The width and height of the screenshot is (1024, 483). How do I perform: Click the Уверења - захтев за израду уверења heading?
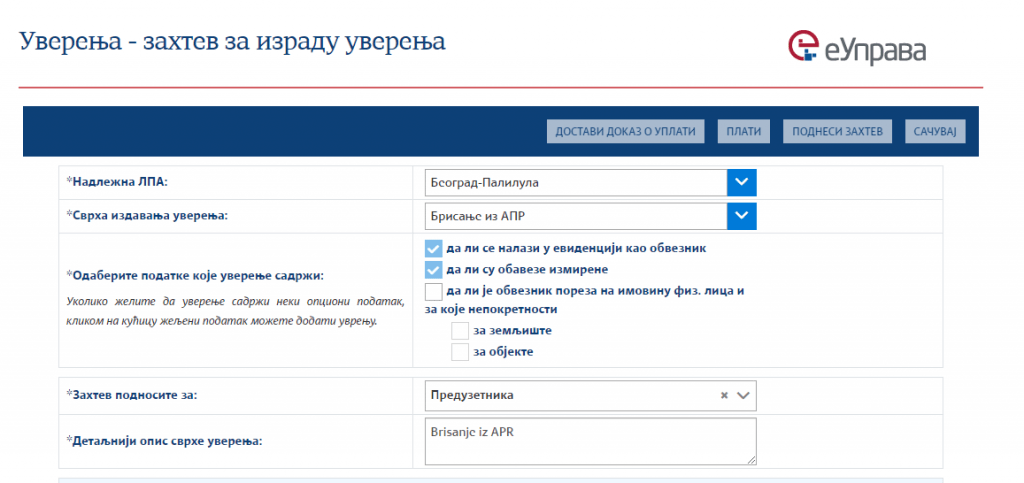click(x=232, y=42)
